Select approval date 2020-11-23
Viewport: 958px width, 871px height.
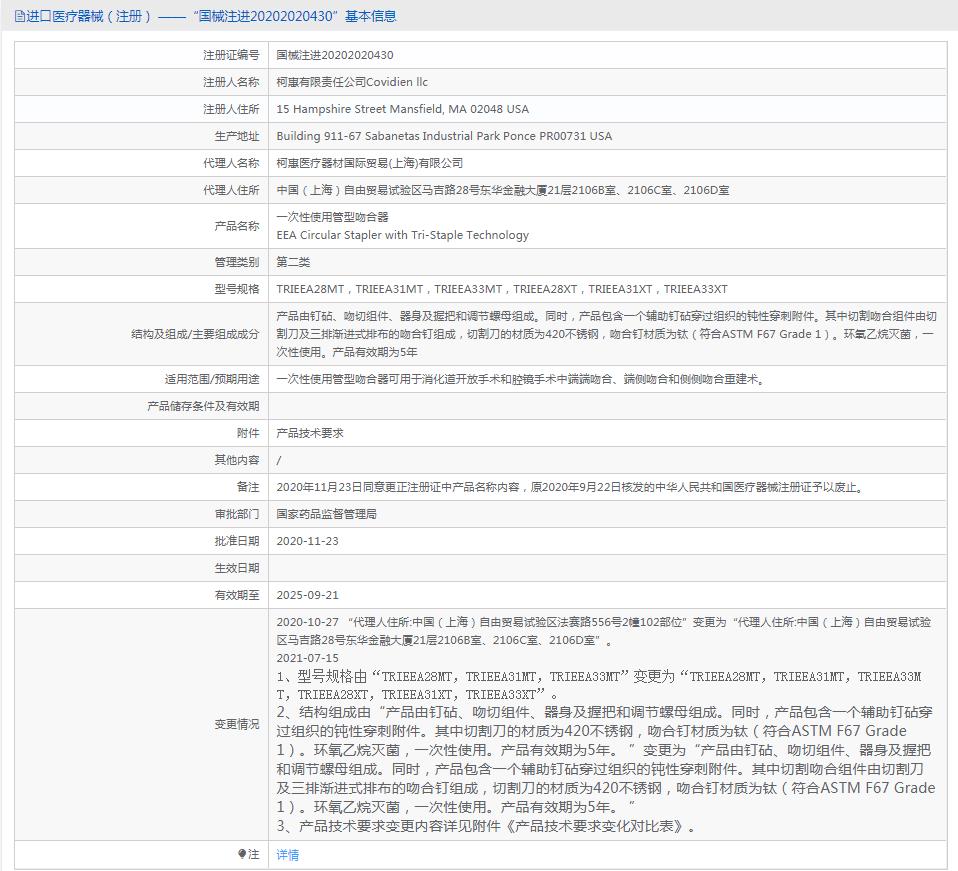coord(307,541)
